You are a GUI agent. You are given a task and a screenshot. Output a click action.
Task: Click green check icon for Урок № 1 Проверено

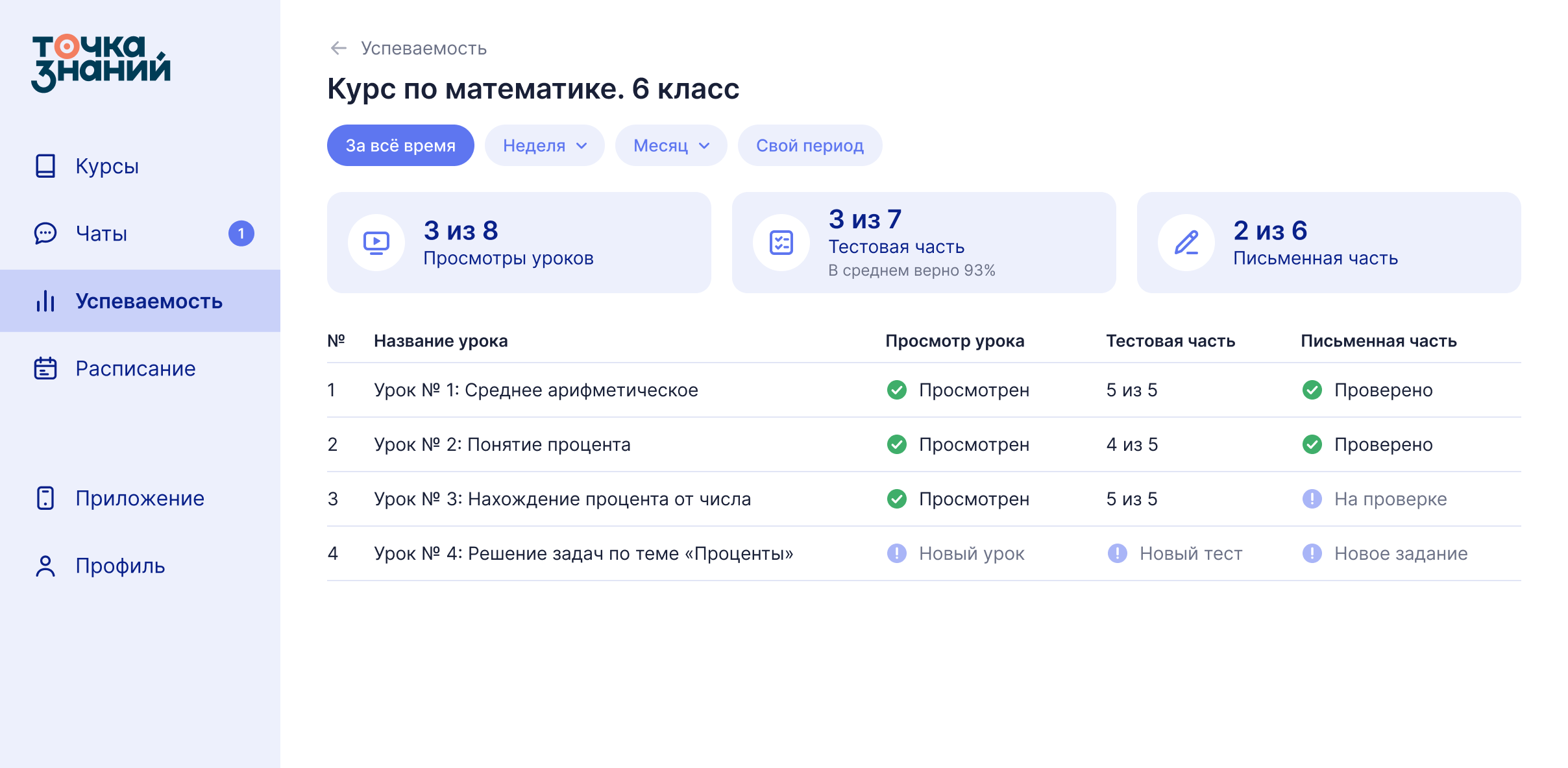pyautogui.click(x=1312, y=390)
